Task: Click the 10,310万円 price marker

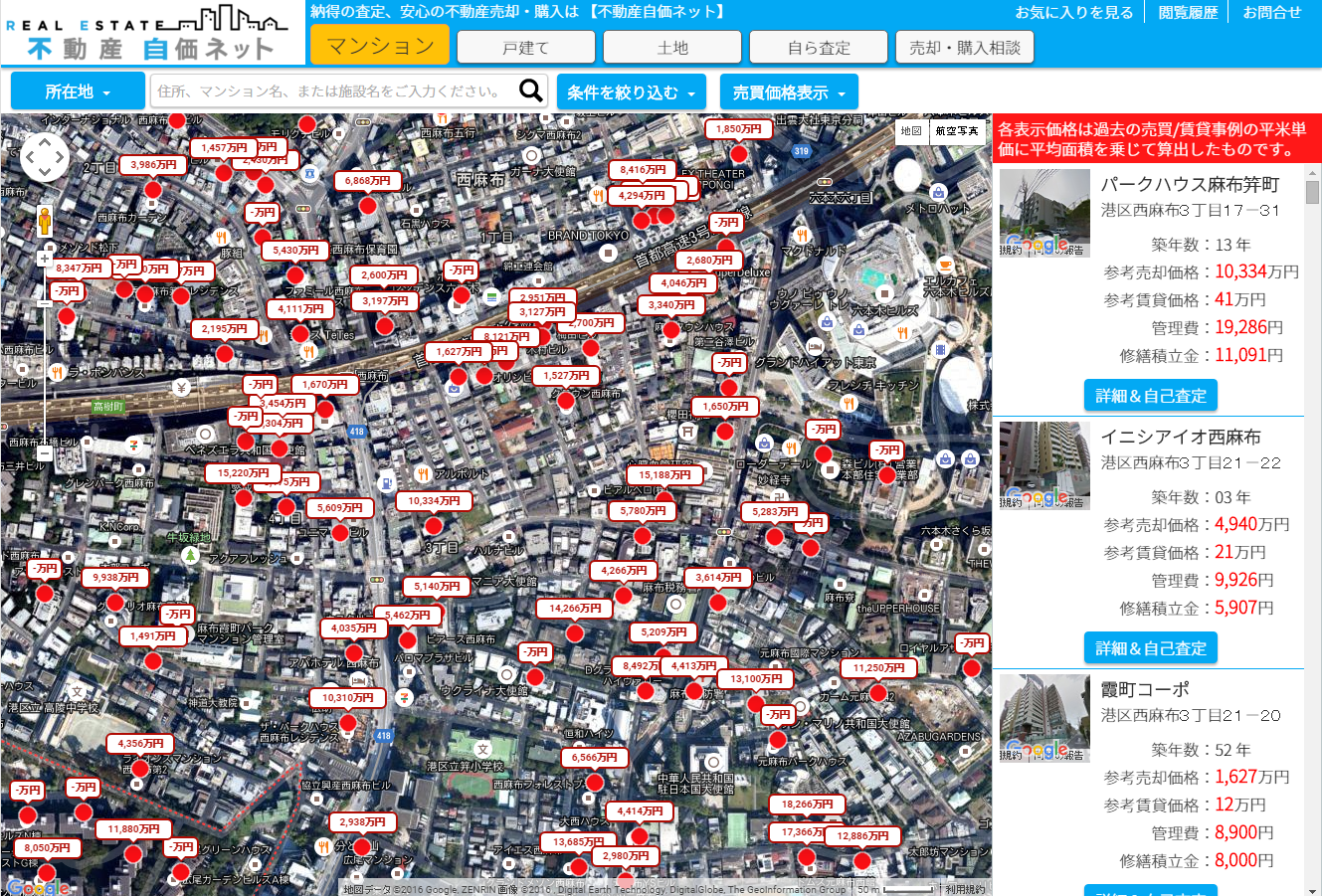Action: (348, 698)
